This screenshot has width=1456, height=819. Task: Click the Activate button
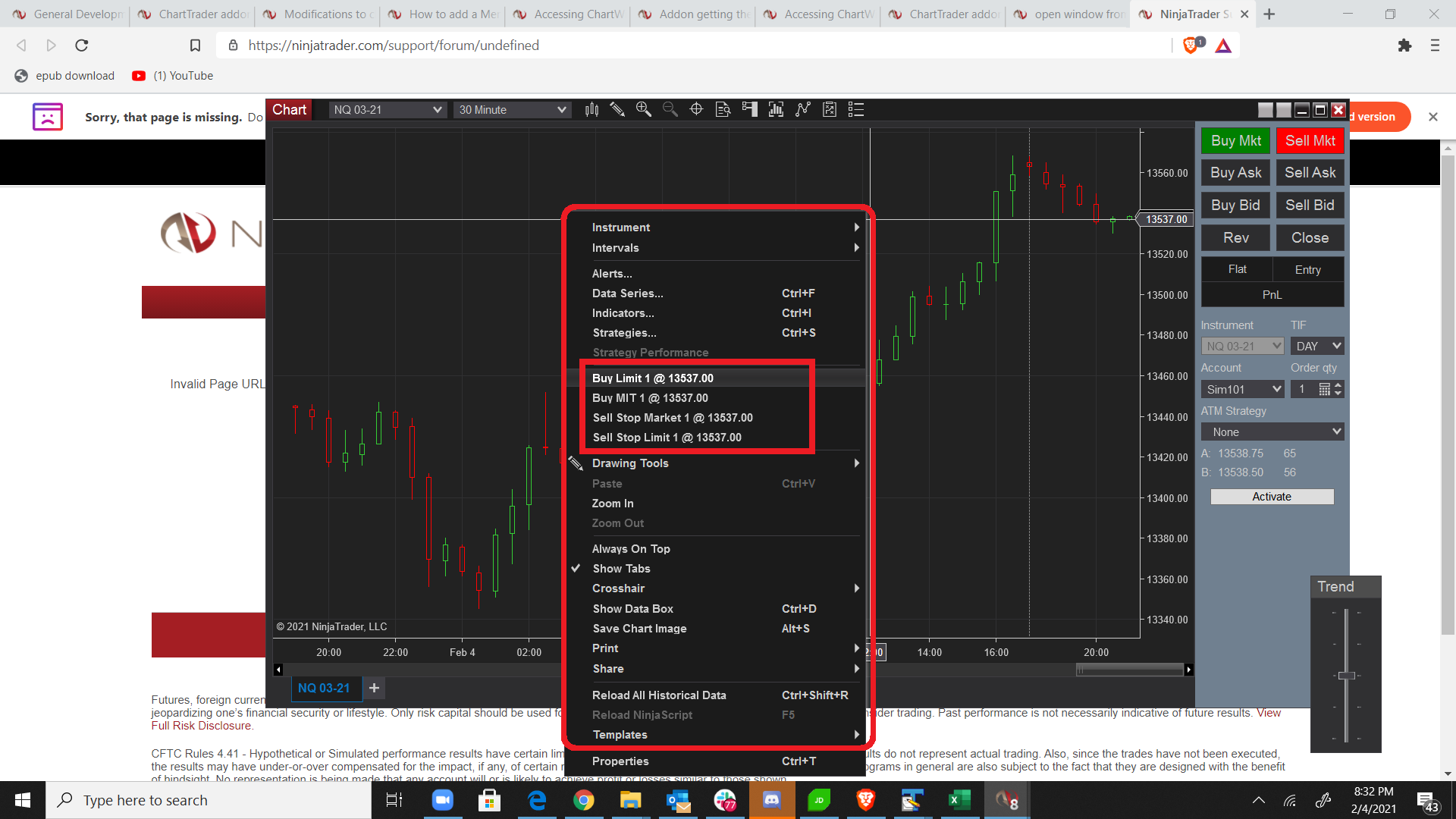coord(1272,497)
